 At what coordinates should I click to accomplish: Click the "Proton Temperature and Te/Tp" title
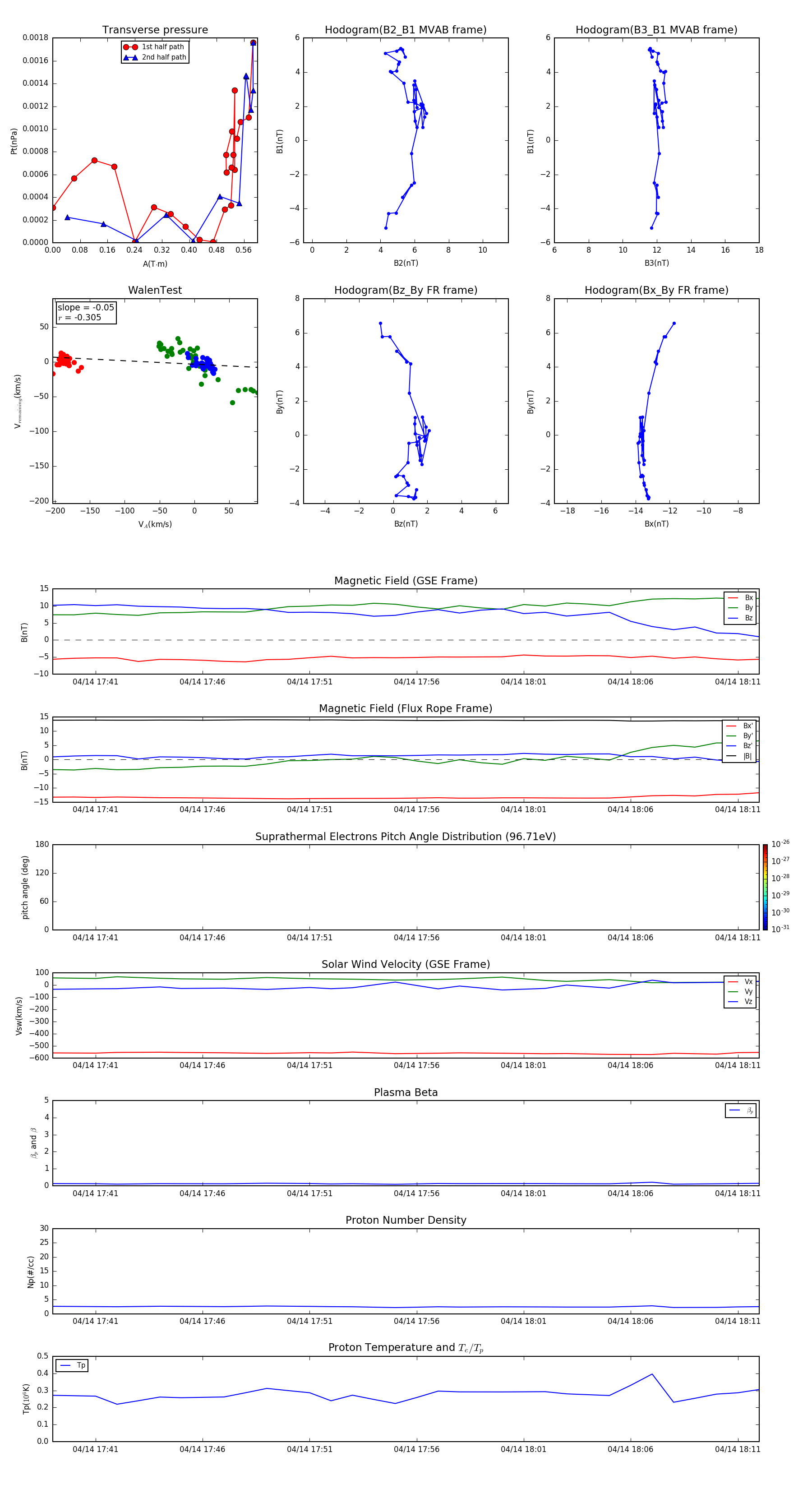pyautogui.click(x=406, y=1347)
